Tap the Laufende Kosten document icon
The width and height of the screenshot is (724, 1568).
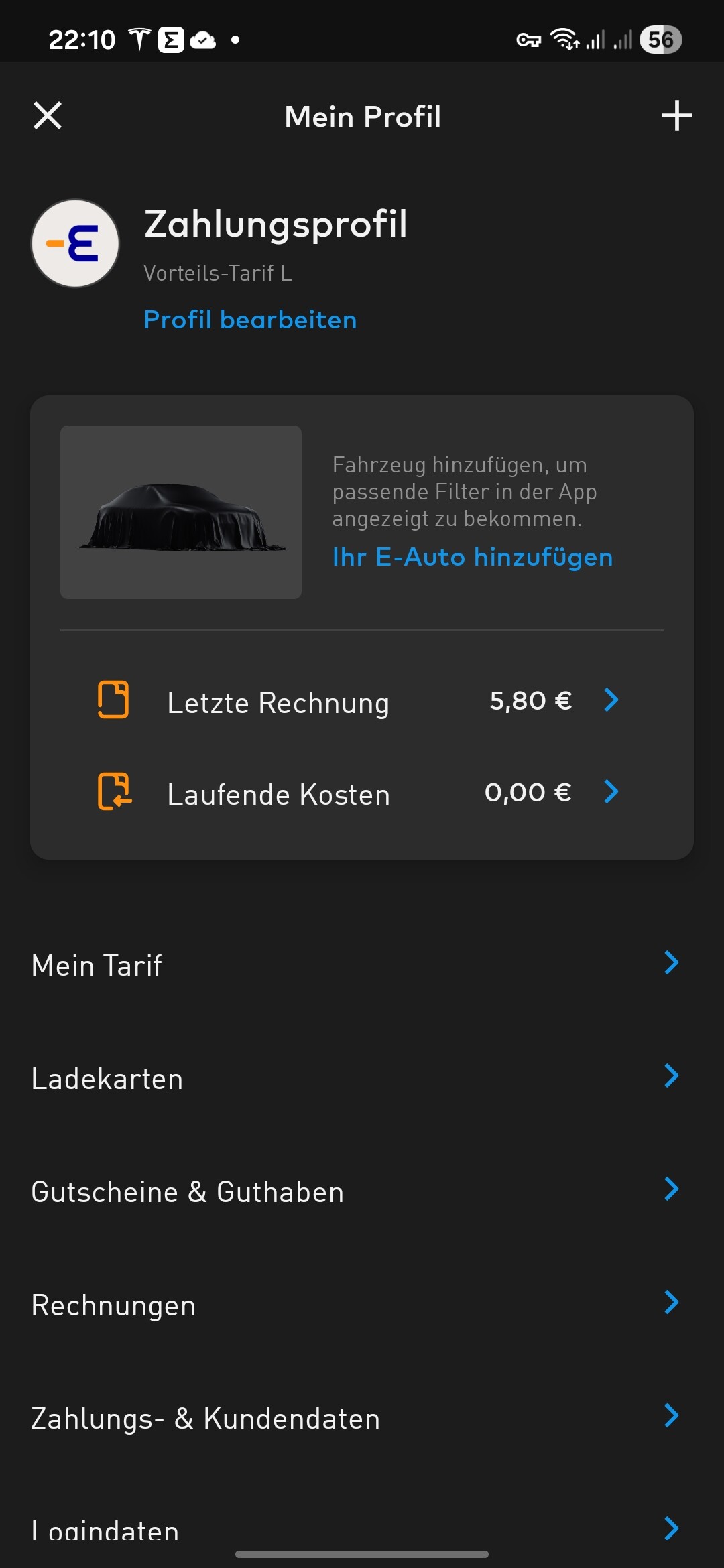pos(114,791)
